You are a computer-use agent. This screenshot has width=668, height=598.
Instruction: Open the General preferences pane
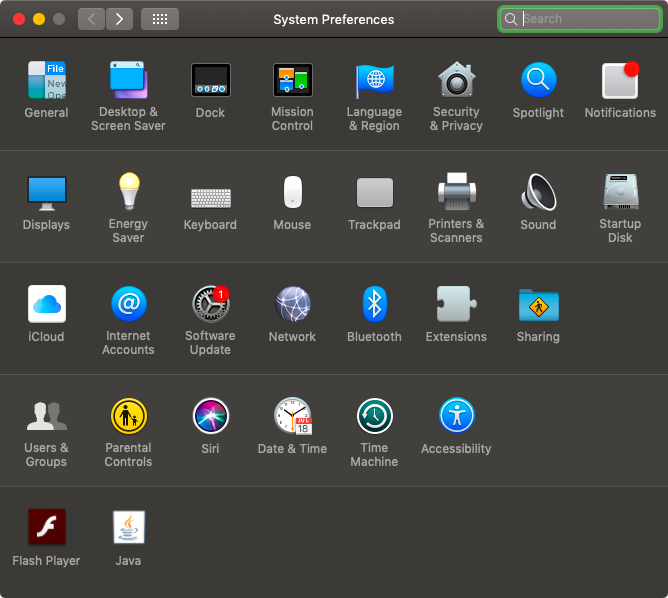(46, 80)
